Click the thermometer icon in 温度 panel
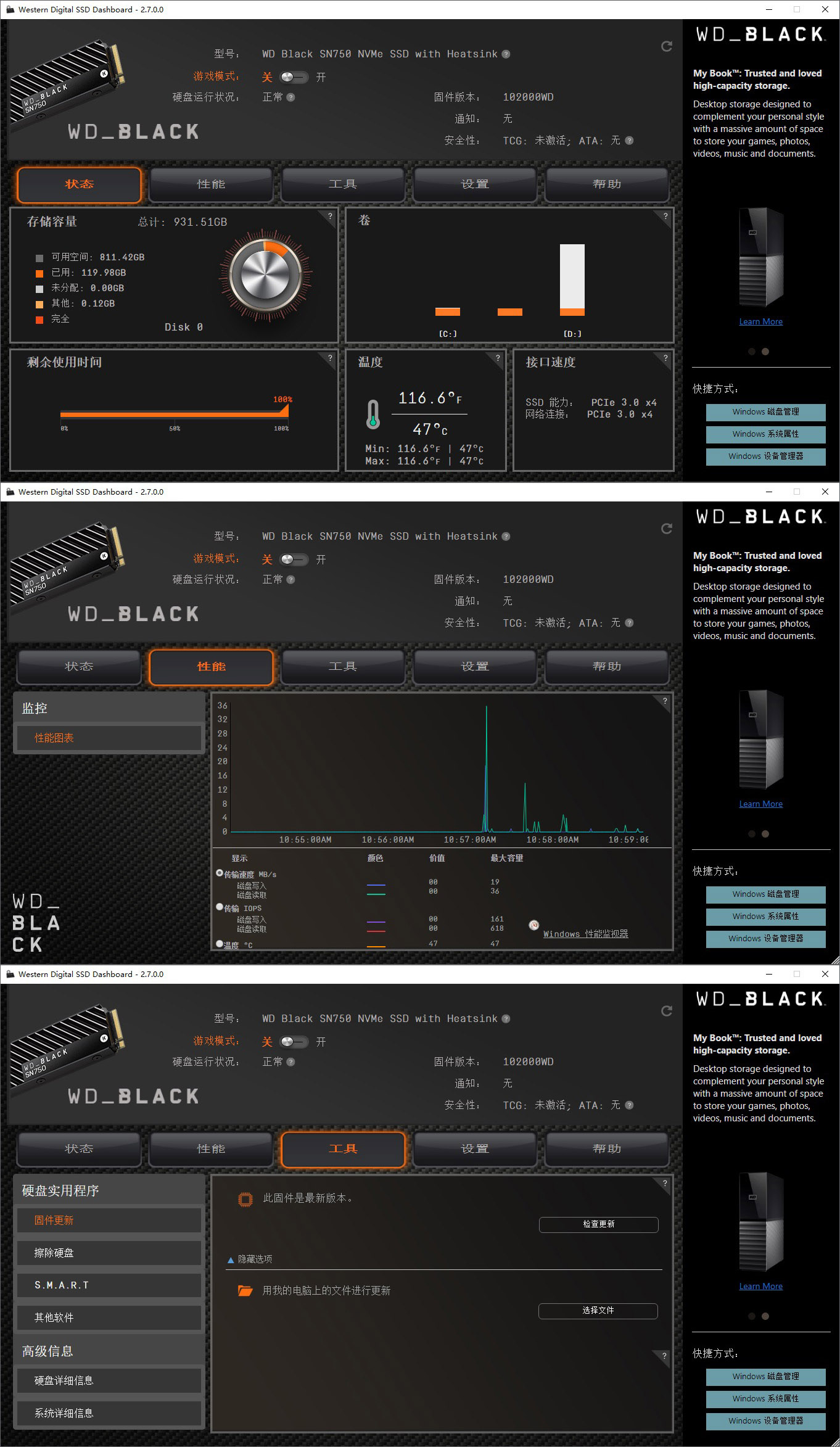 [x=373, y=414]
